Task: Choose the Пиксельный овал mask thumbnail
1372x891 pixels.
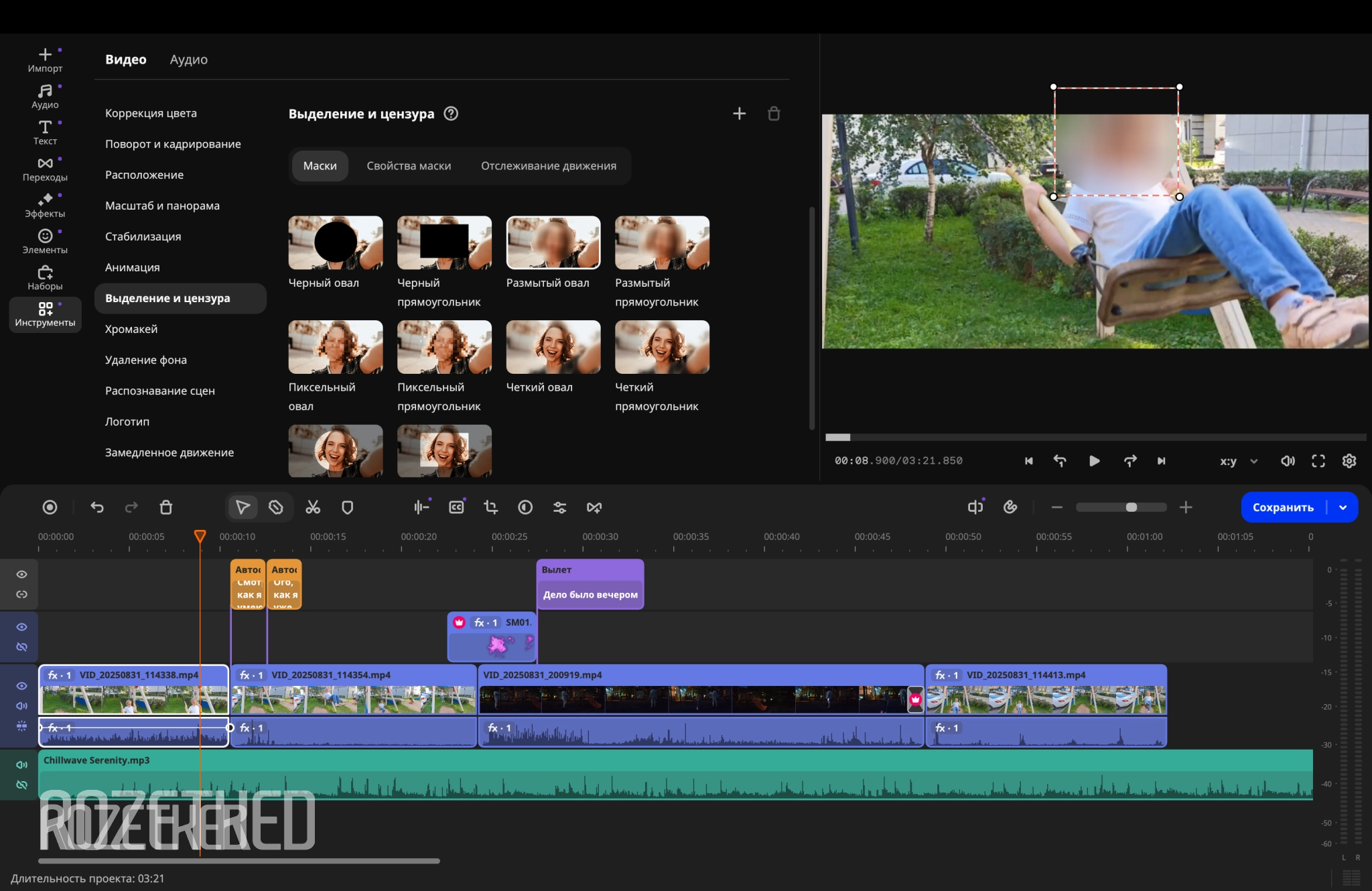Action: point(335,347)
